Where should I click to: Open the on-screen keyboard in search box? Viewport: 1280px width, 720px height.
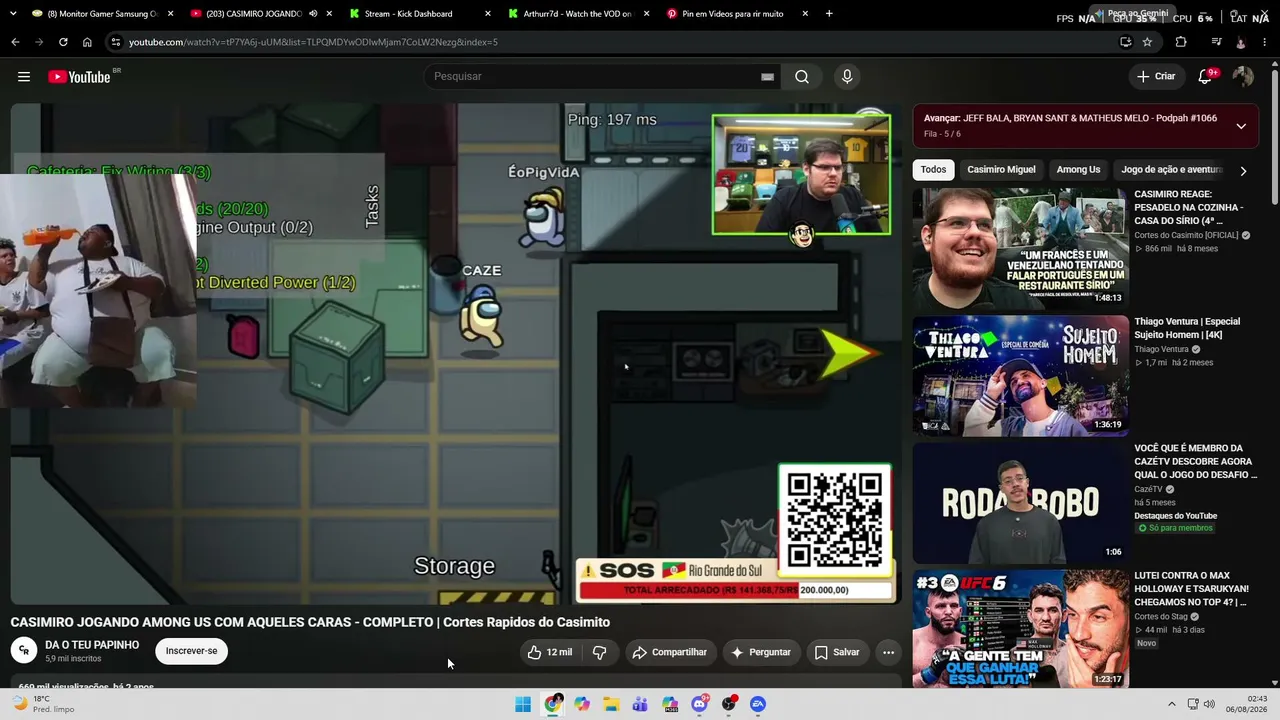pos(767,77)
